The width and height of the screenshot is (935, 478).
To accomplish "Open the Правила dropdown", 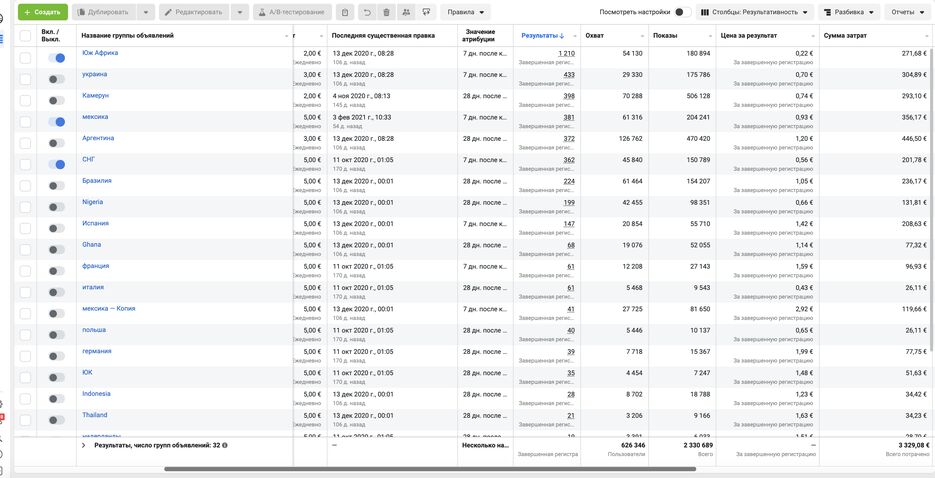I will (465, 12).
